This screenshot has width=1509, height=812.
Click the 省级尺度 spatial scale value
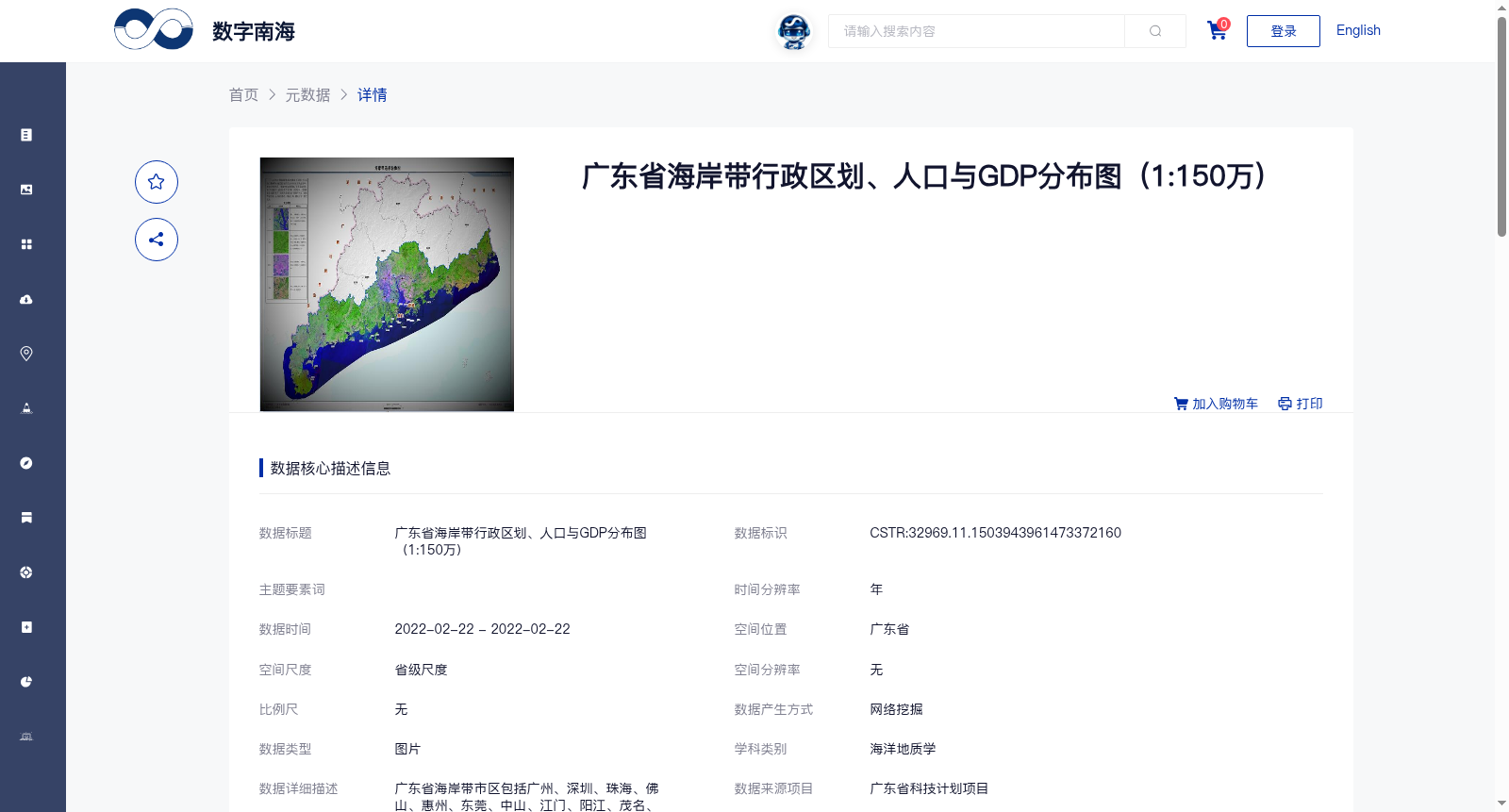tap(421, 670)
